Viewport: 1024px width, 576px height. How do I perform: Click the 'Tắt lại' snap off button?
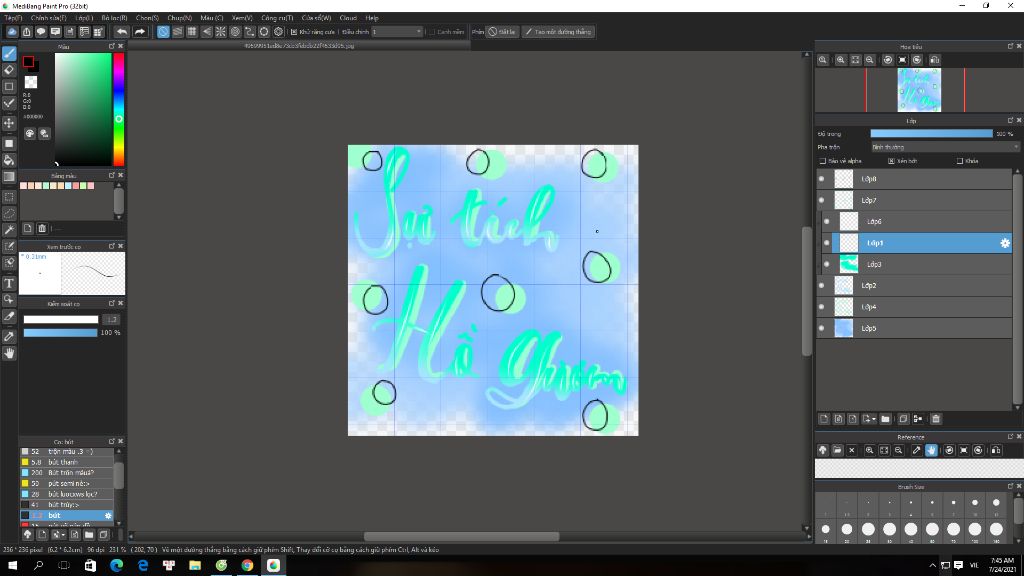click(502, 31)
